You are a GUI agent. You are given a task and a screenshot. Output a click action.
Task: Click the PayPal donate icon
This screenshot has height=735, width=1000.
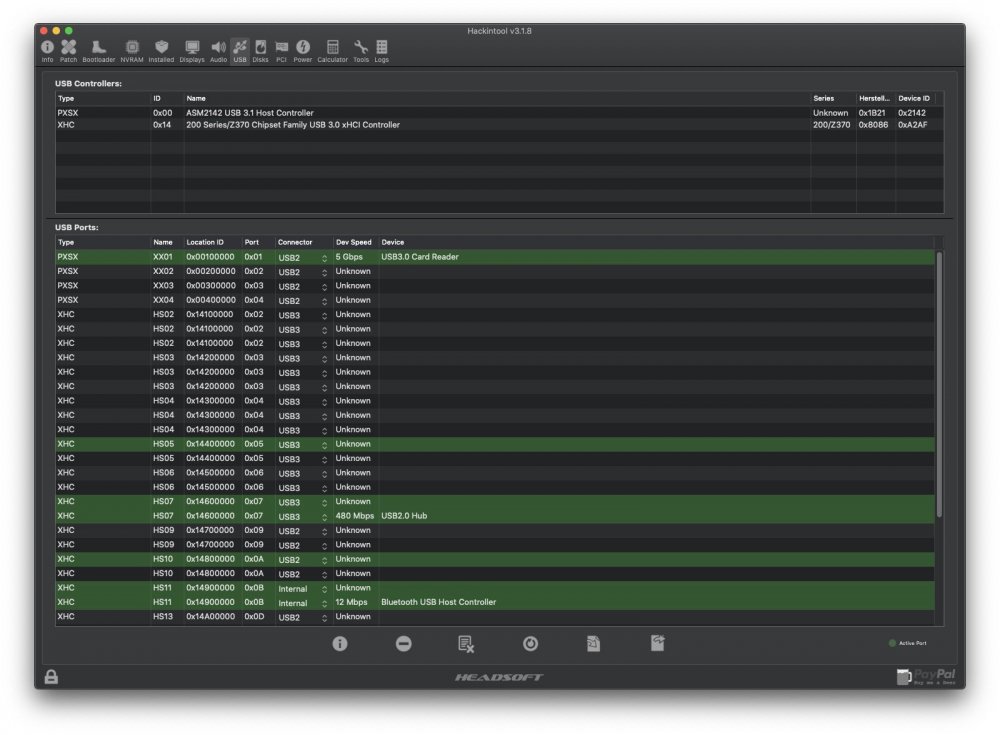pyautogui.click(x=926, y=676)
